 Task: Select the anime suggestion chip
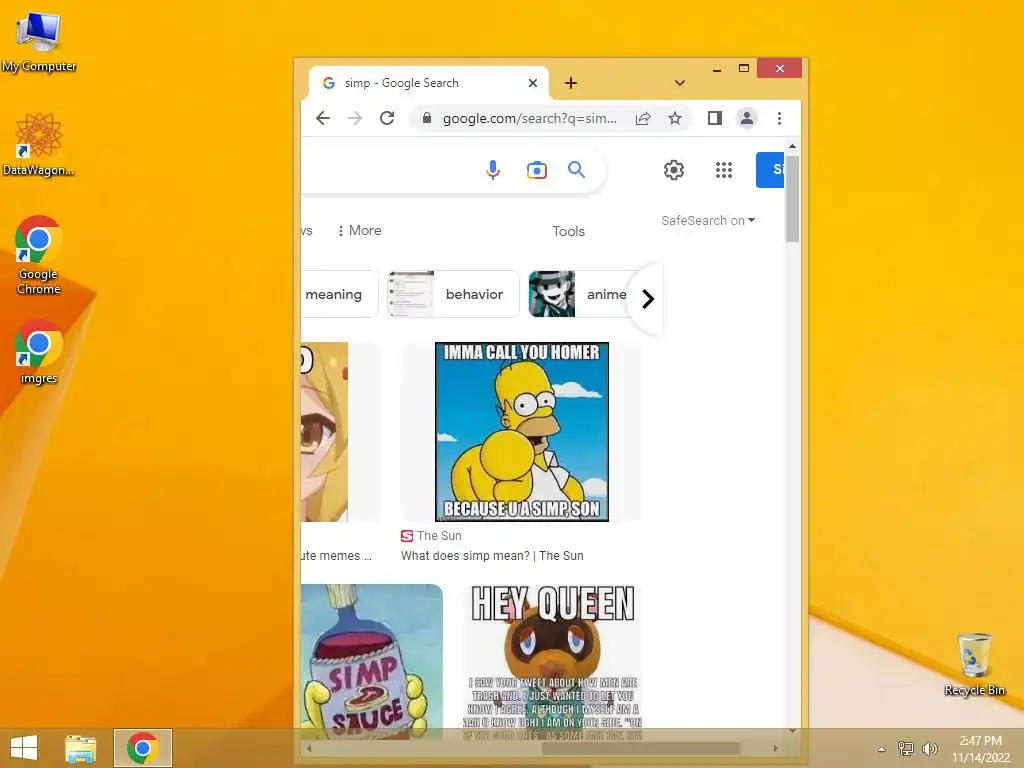pos(578,294)
